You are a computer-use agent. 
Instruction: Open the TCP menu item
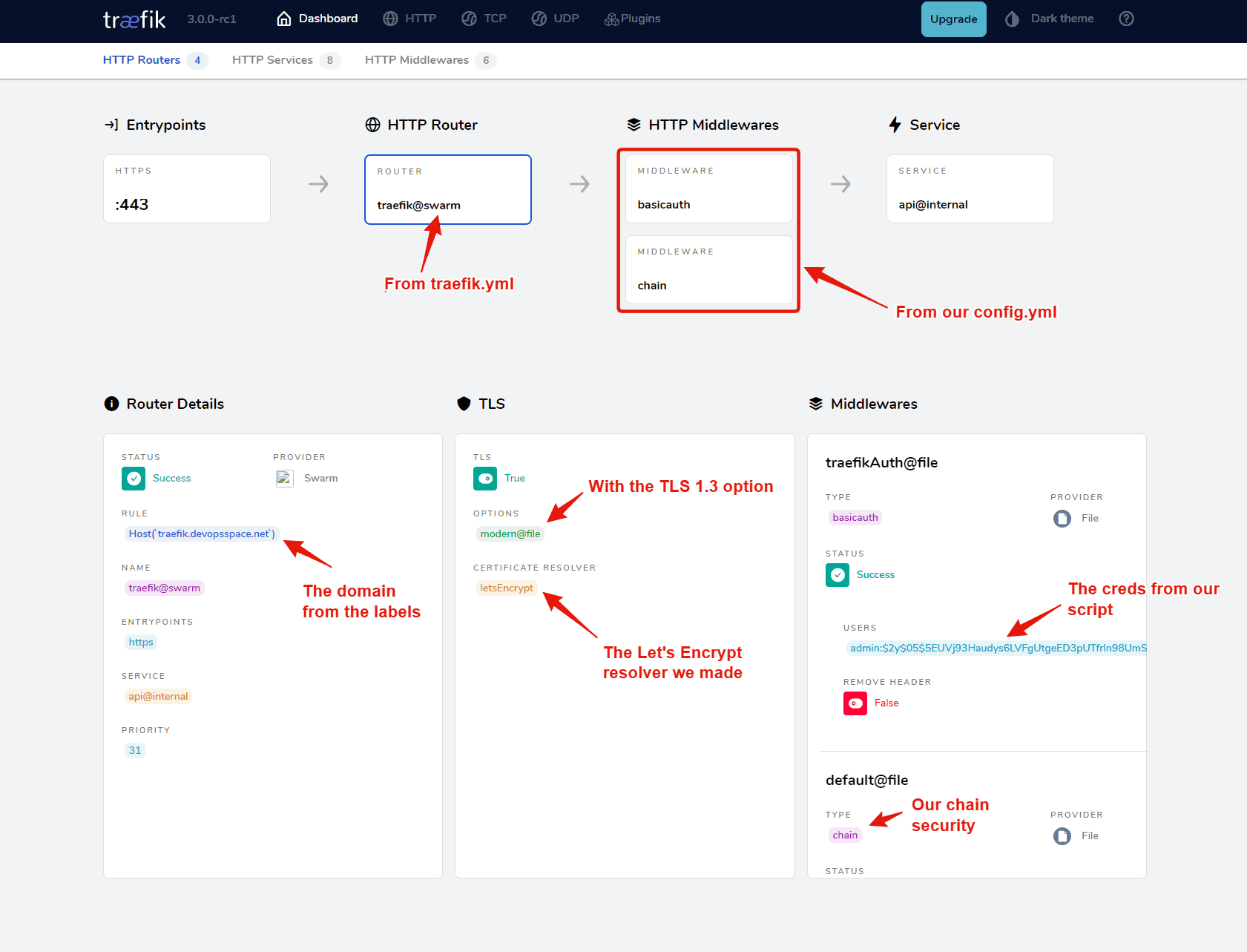coord(484,19)
